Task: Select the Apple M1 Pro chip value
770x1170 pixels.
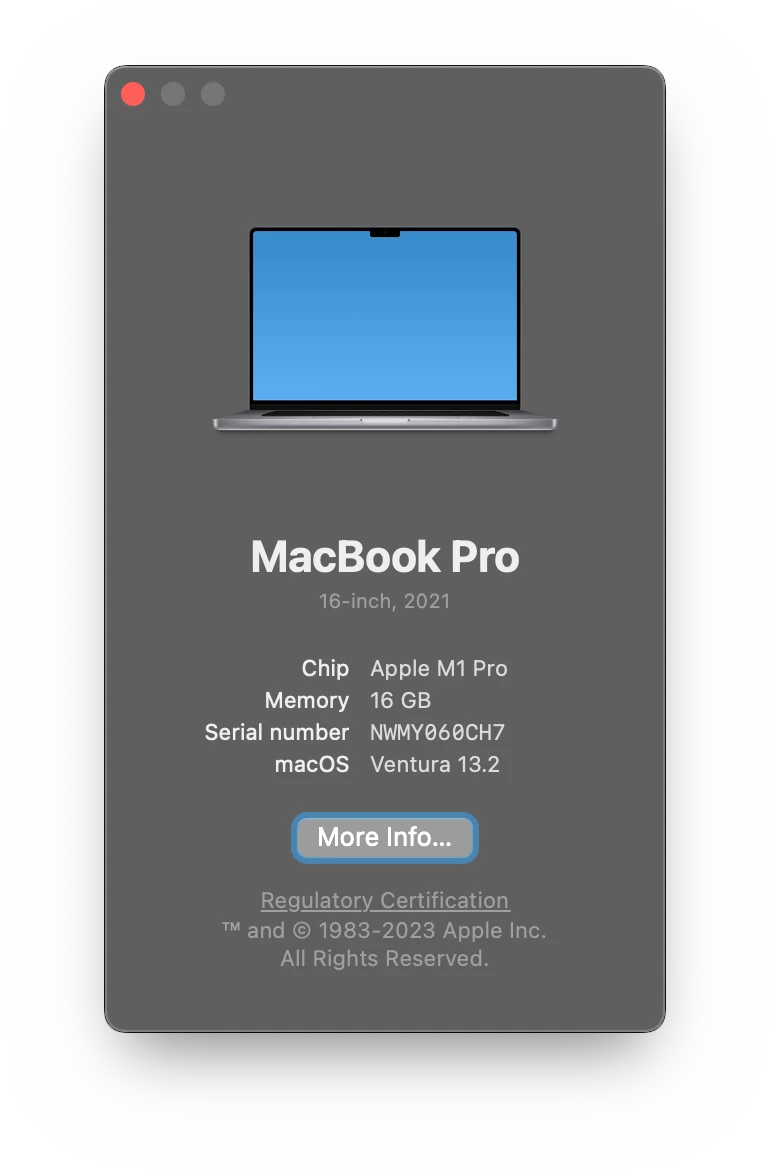Action: tap(439, 668)
